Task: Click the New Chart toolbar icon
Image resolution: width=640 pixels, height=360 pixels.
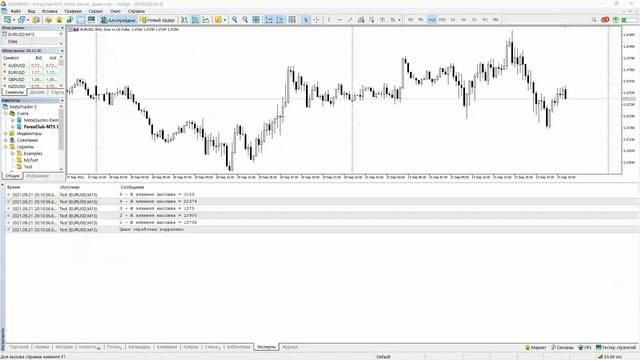Action: [x=7, y=20]
